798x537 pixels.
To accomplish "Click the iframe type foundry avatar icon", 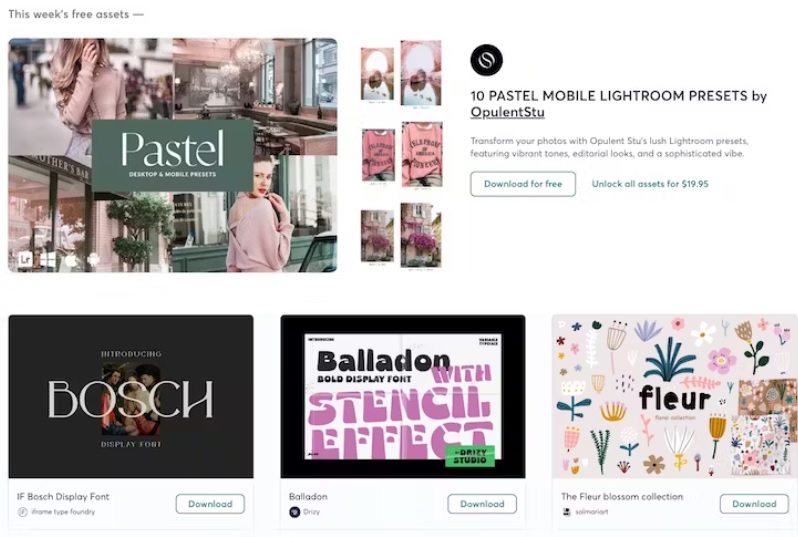I will 22,512.
